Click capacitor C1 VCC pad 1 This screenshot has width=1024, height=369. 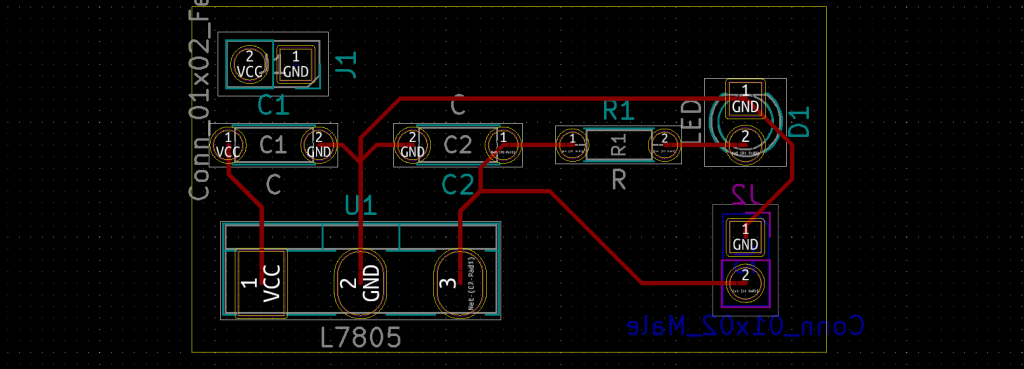228,145
